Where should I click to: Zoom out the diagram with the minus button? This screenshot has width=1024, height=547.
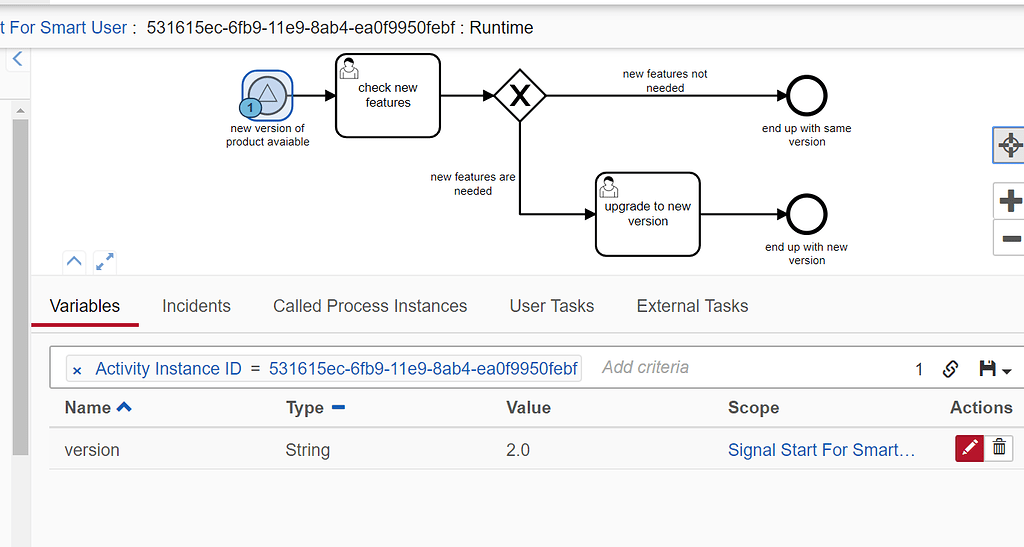point(1009,238)
